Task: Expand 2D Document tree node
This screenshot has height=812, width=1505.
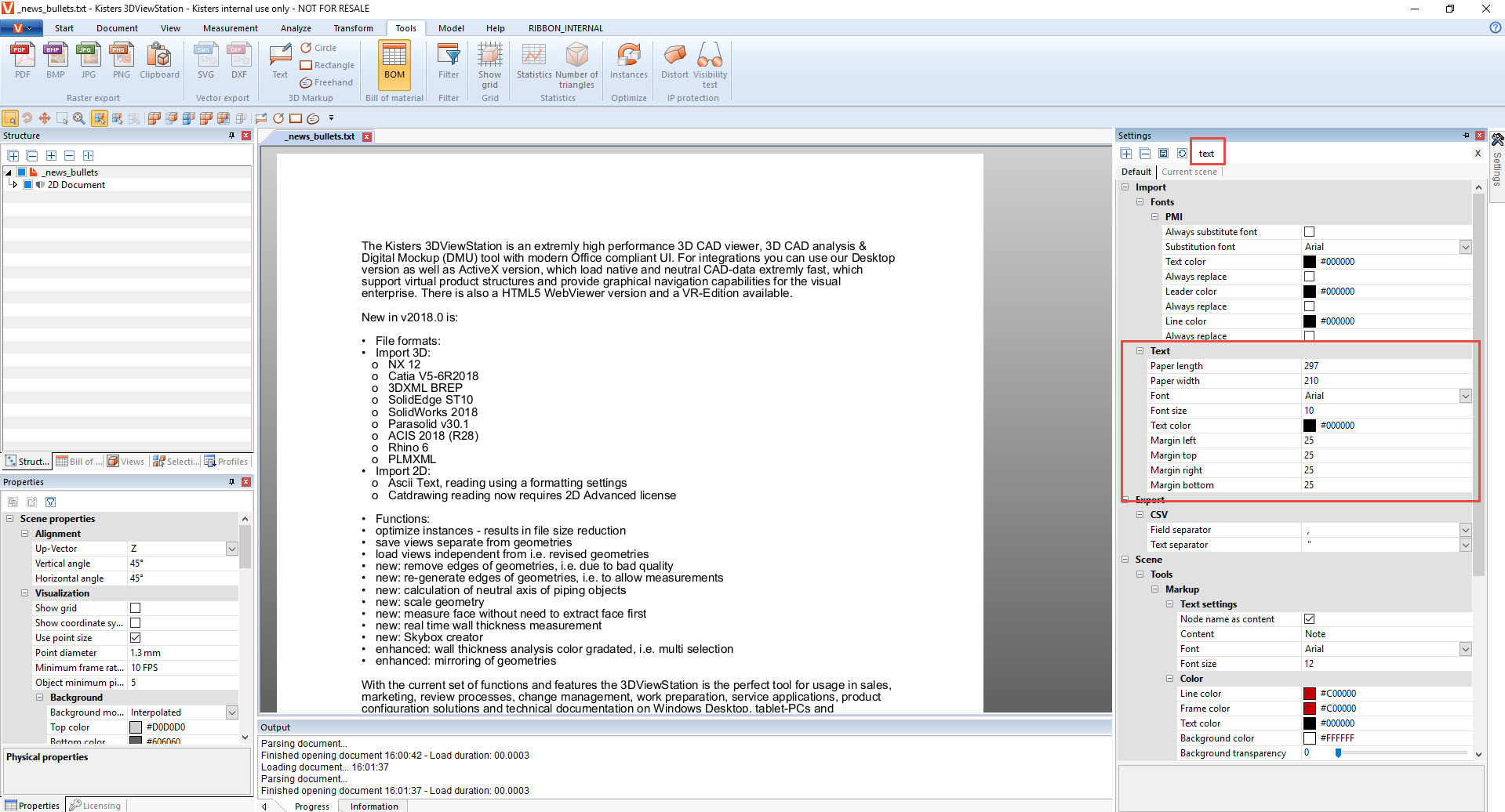Action: coord(15,185)
